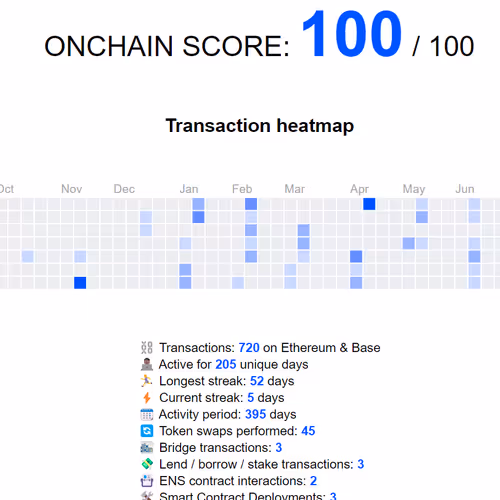Click the swap arrows icon beside Token swaps
The height and width of the screenshot is (500, 500).
point(147,431)
